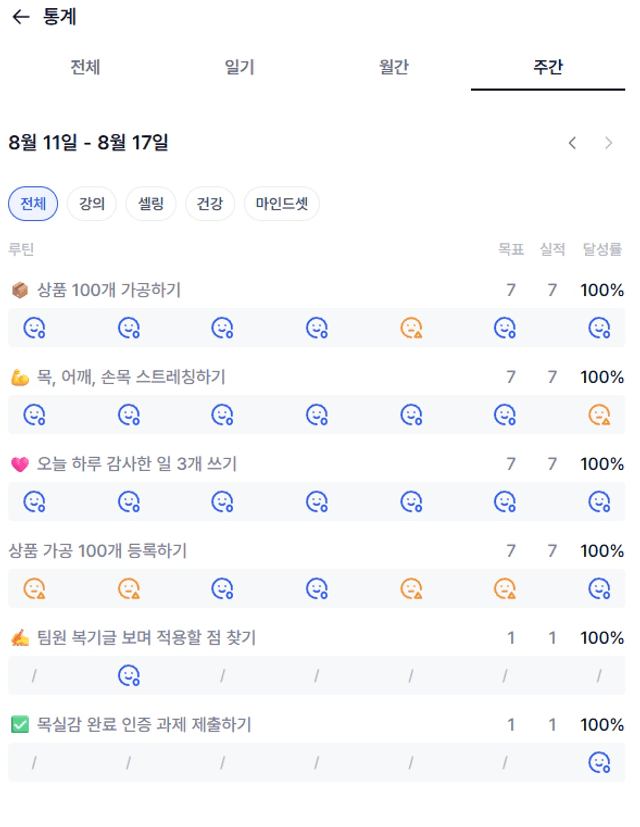Advance to next week with right chevron

pyautogui.click(x=608, y=143)
